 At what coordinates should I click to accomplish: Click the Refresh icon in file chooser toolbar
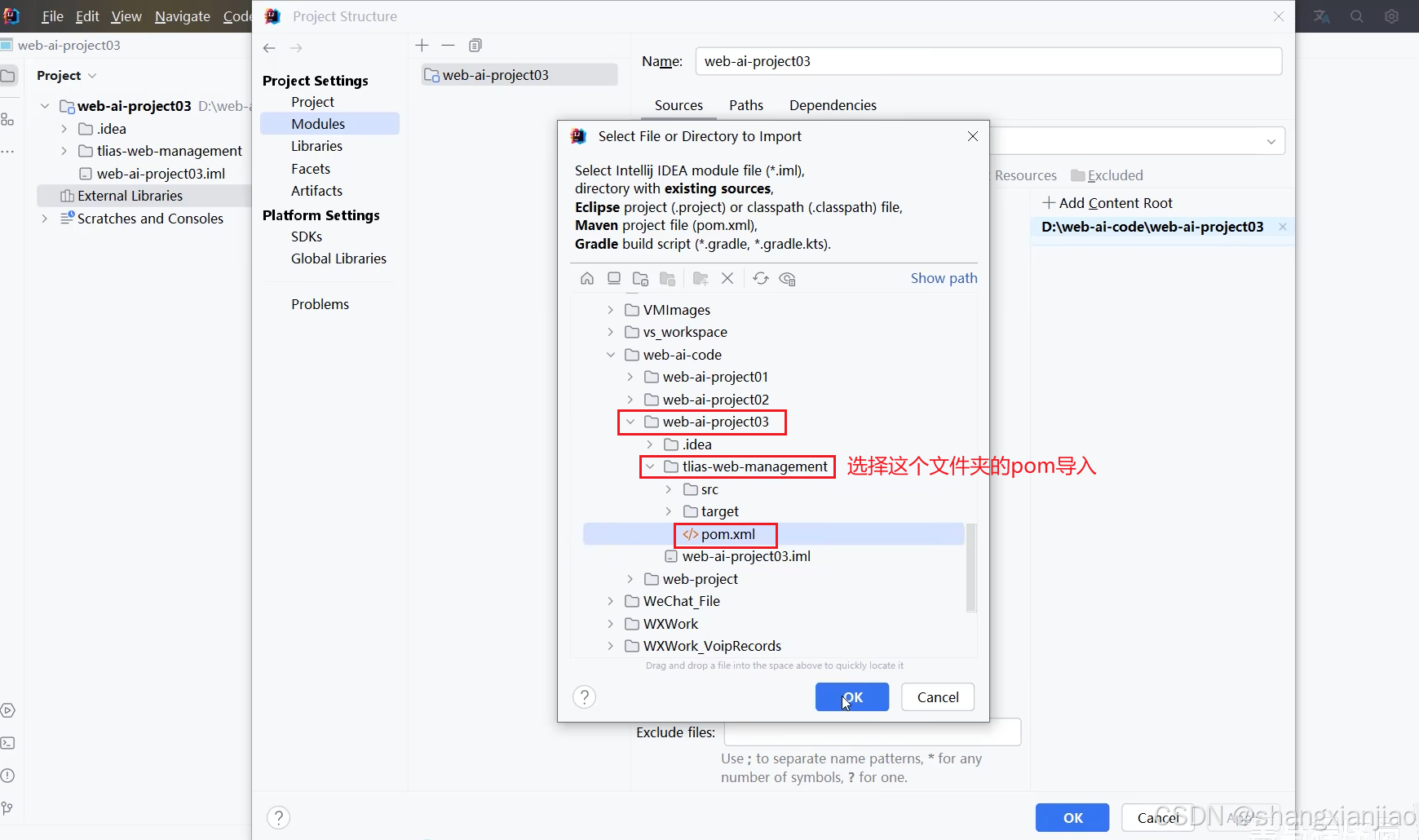click(761, 279)
